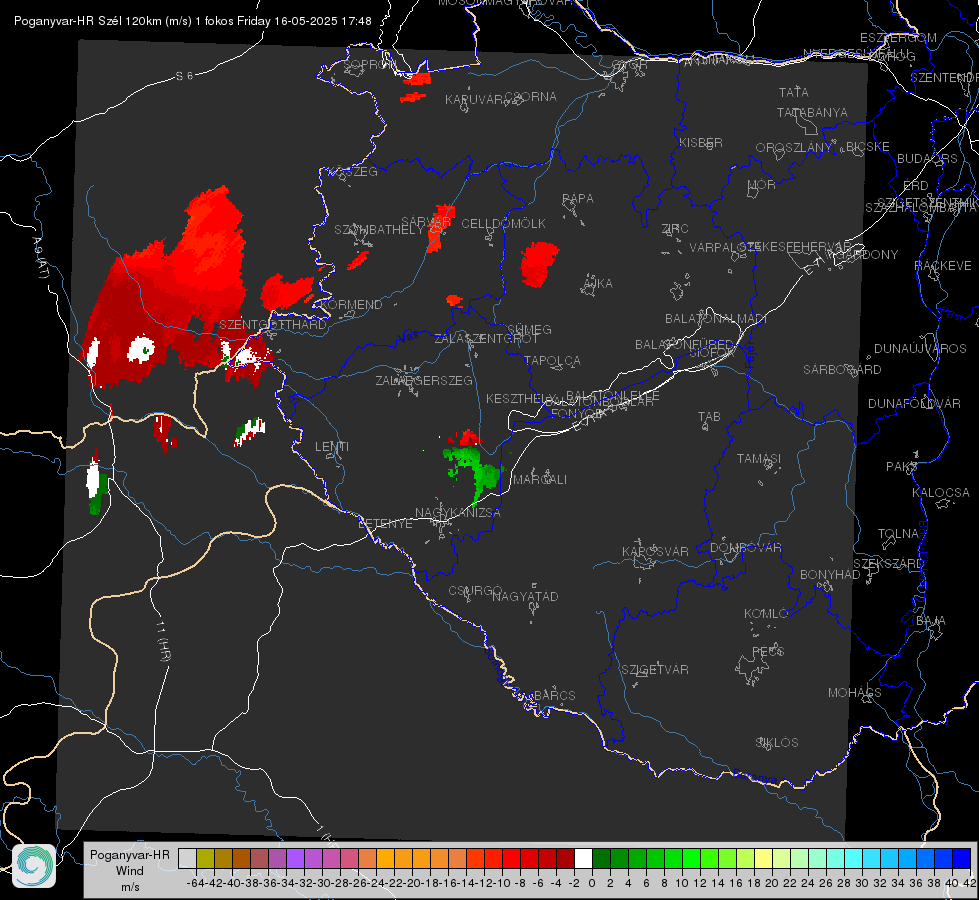
Task: Click the KOMLÓ city label
Action: tap(766, 614)
